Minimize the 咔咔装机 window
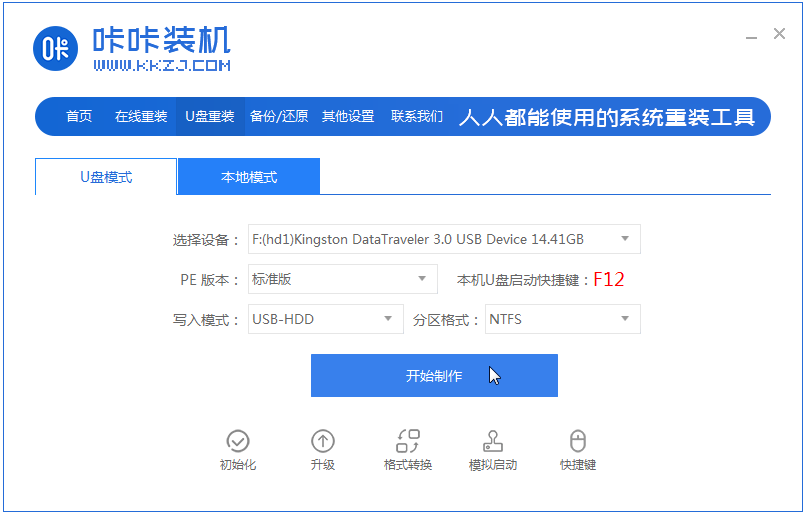 coord(751,36)
